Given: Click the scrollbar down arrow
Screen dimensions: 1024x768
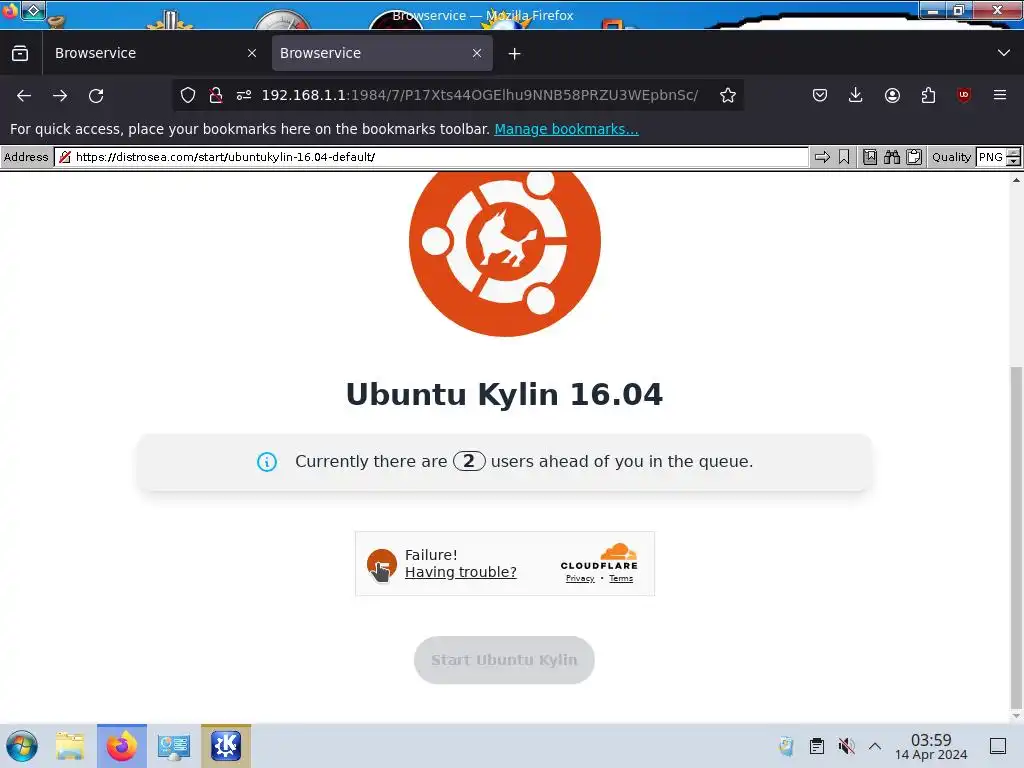Looking at the screenshot, I should coord(1016,716).
